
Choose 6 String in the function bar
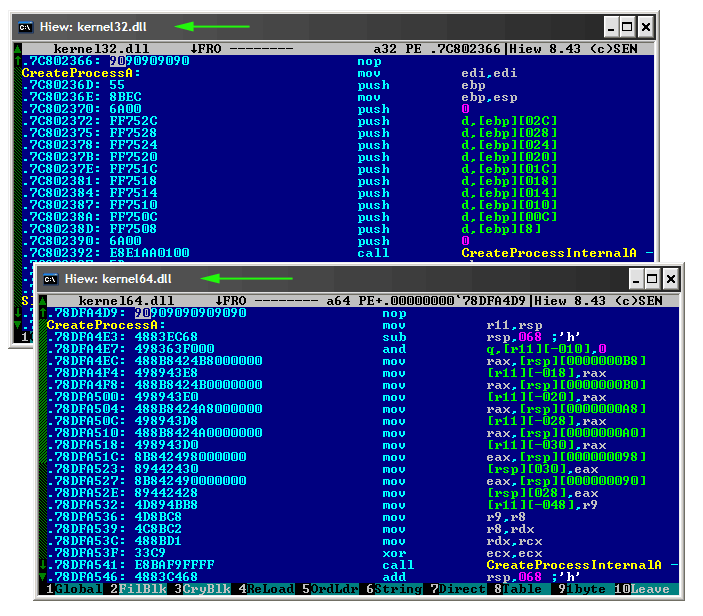click(396, 590)
